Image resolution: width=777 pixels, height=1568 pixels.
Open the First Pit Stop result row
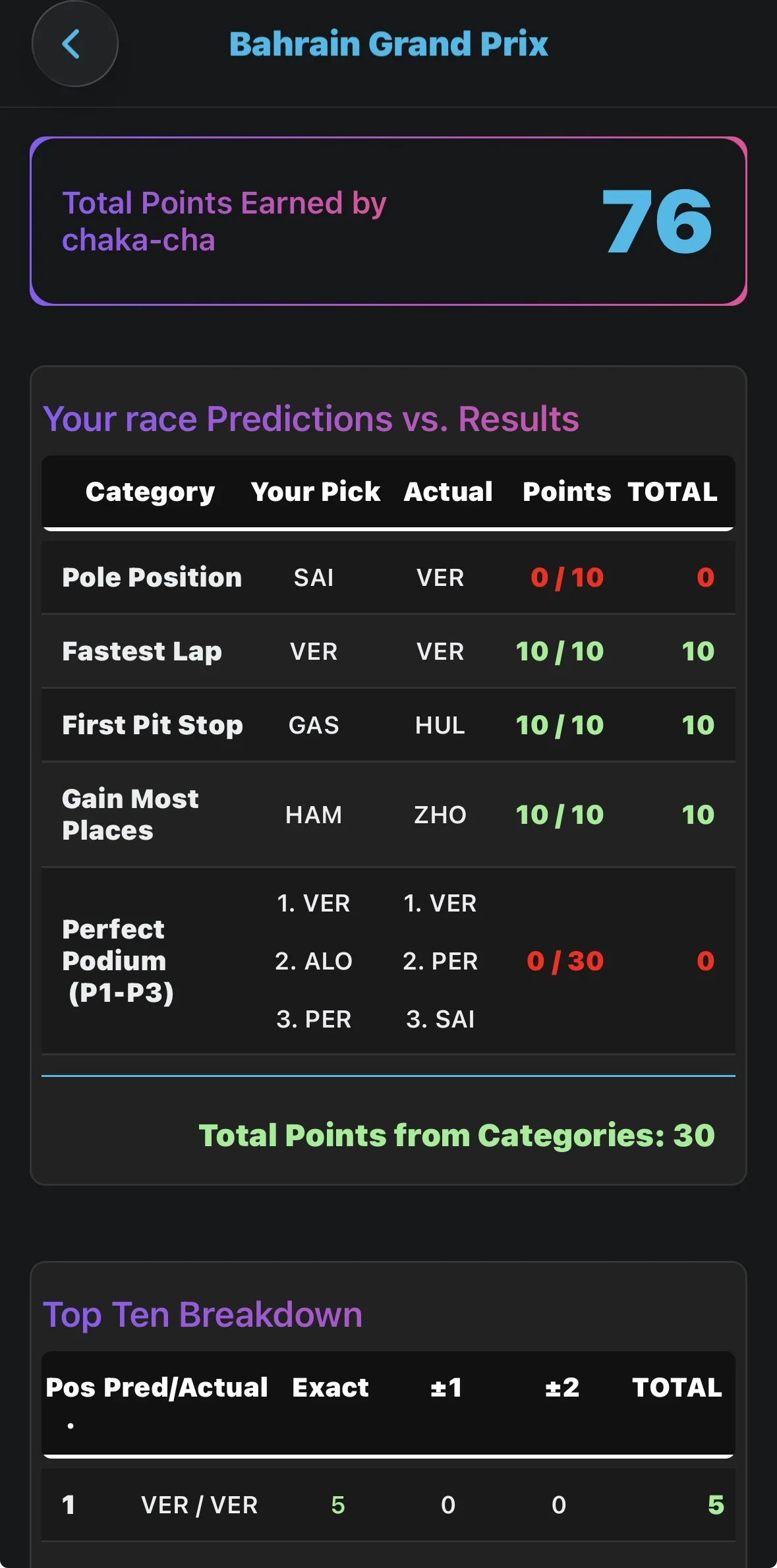(x=389, y=725)
